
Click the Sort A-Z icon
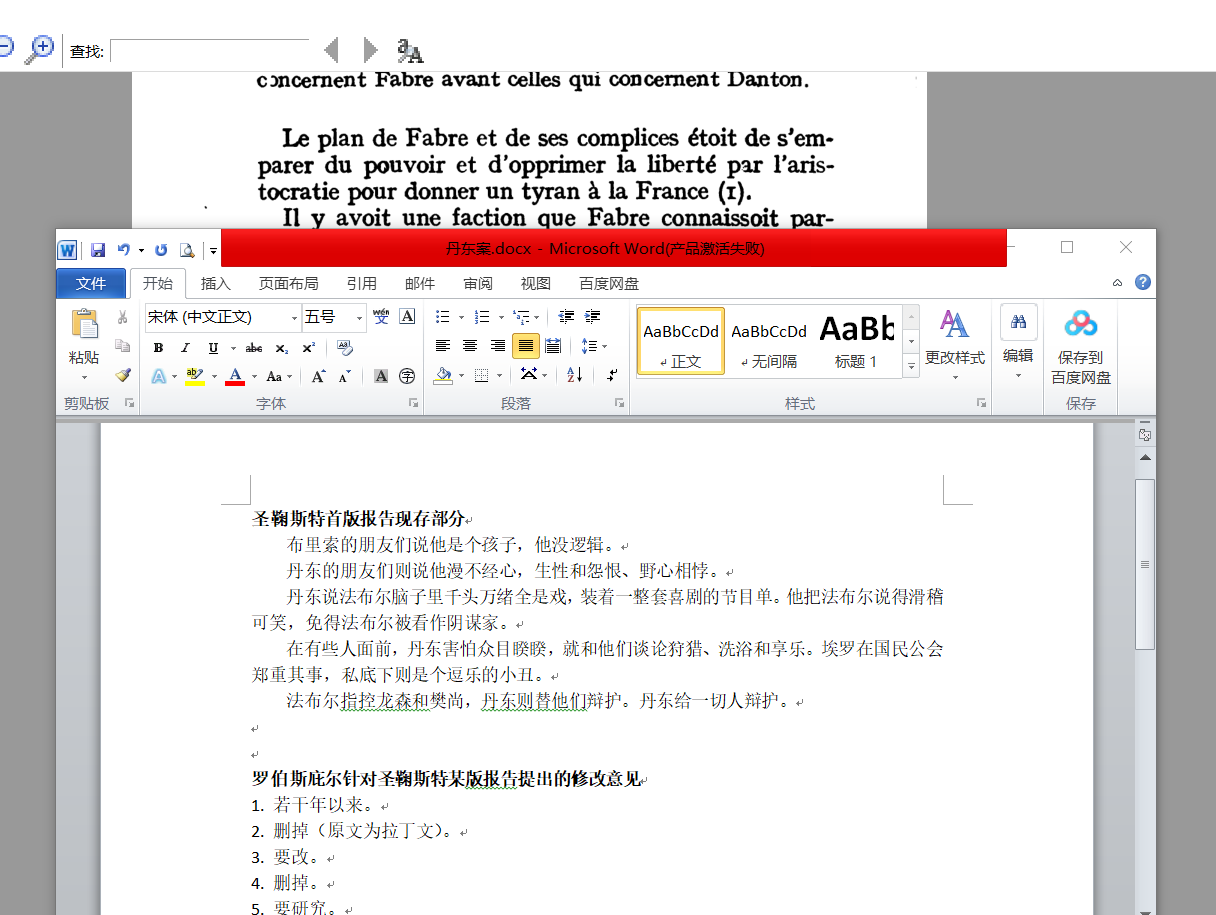[x=574, y=375]
